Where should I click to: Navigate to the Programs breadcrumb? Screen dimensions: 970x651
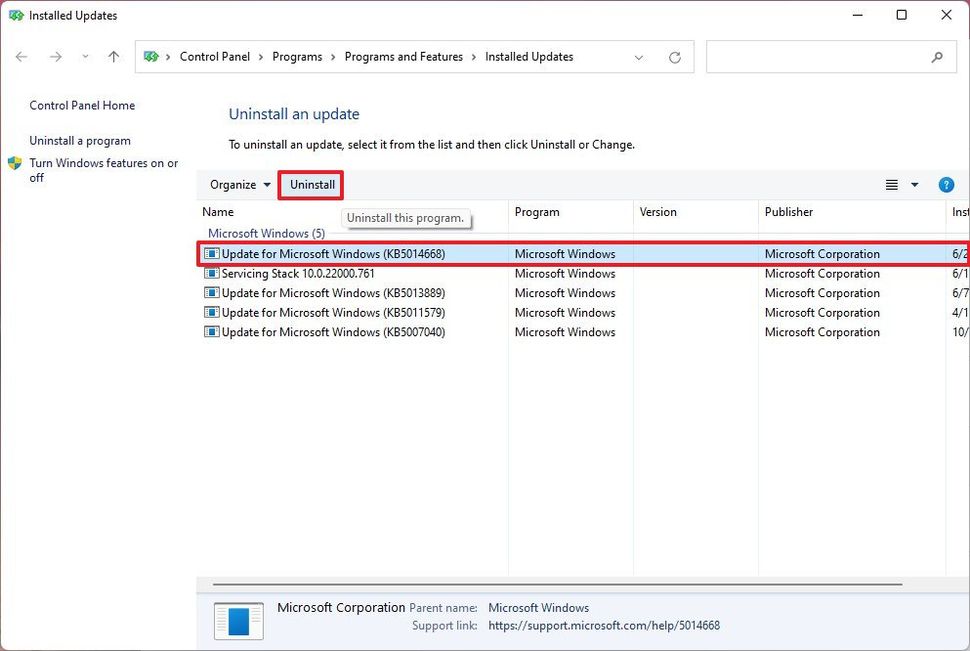point(297,57)
